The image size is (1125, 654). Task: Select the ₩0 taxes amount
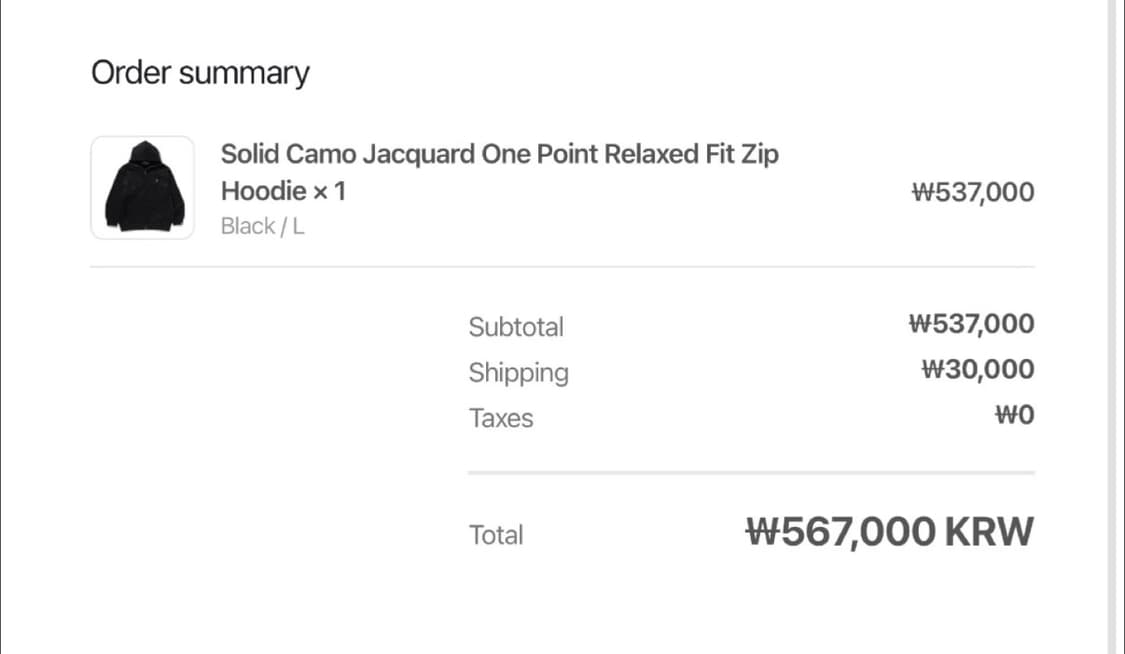(x=1014, y=416)
